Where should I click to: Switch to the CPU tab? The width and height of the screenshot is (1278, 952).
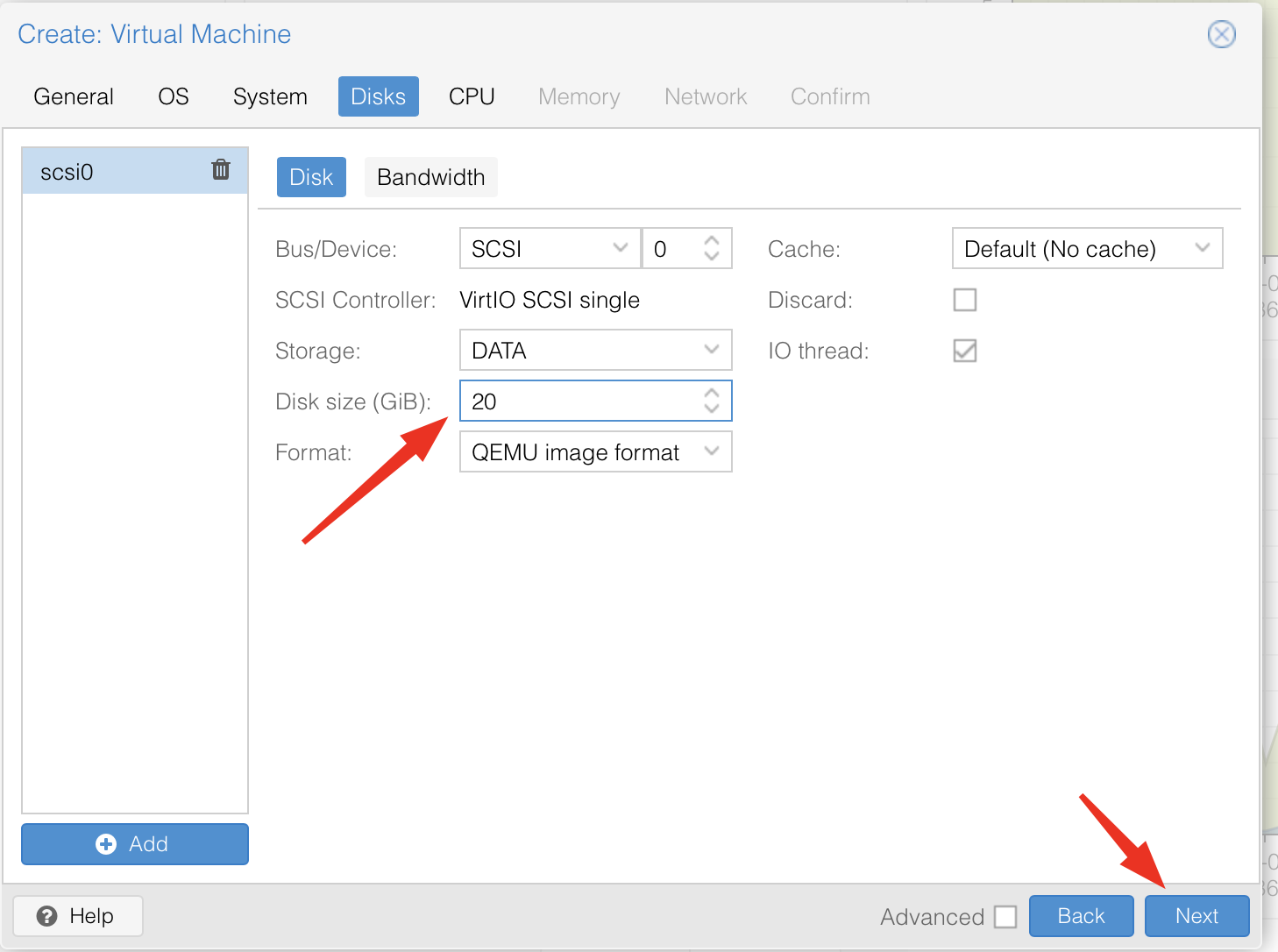[472, 96]
